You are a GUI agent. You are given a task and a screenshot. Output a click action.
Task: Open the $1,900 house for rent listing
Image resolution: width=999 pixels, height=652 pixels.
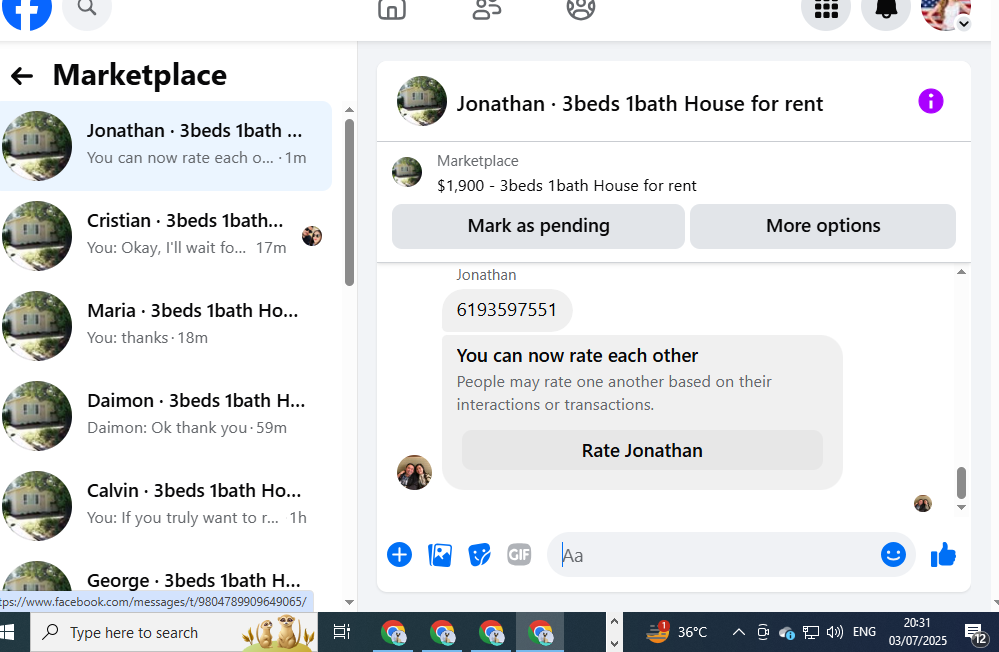pyautogui.click(x=566, y=185)
